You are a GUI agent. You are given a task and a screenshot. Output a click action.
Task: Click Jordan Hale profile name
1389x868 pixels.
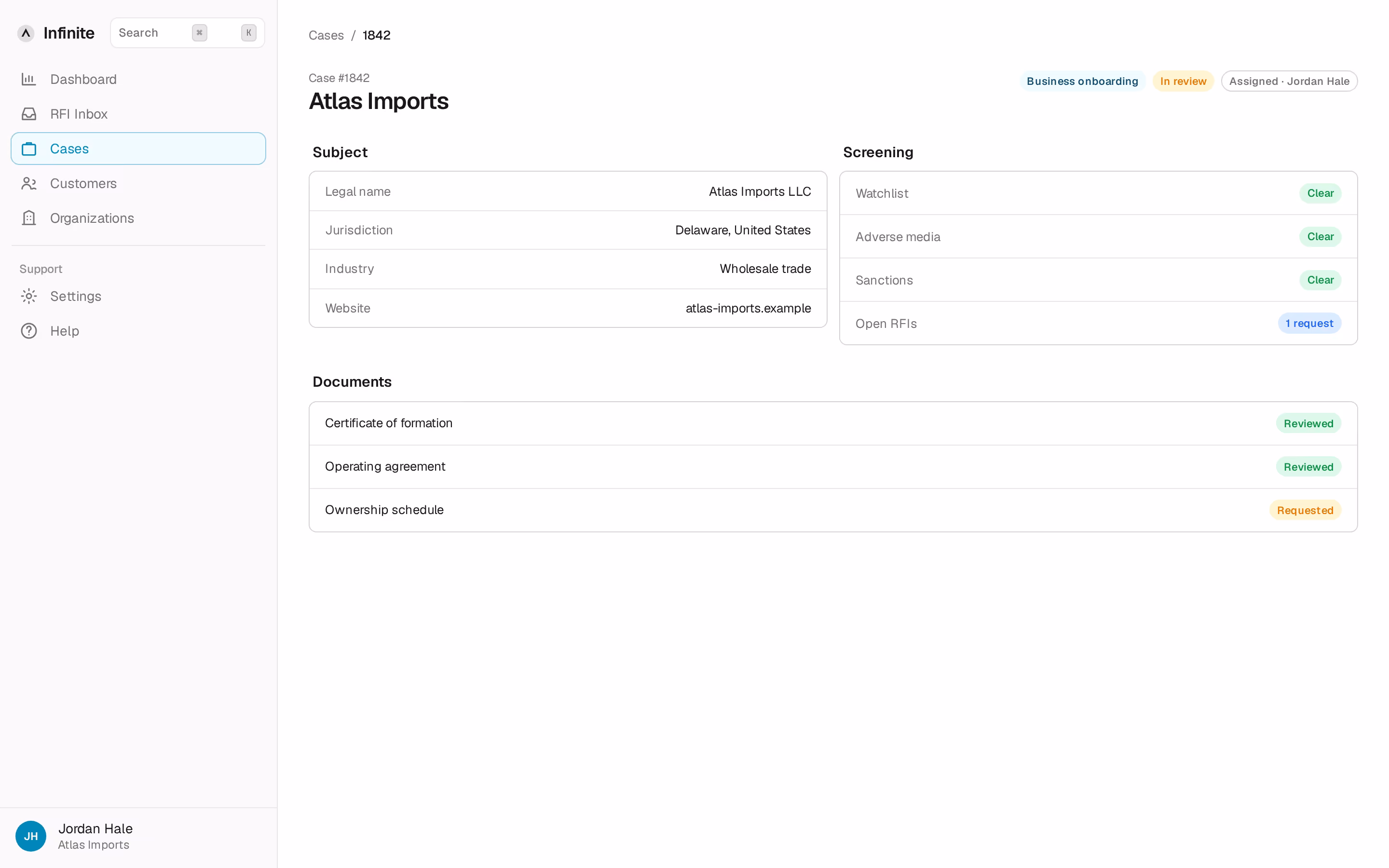tap(95, 828)
